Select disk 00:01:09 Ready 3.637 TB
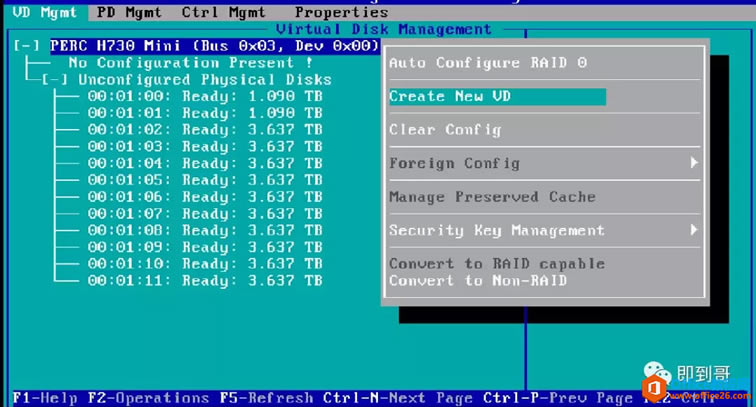The width and height of the screenshot is (756, 407). tap(205, 247)
